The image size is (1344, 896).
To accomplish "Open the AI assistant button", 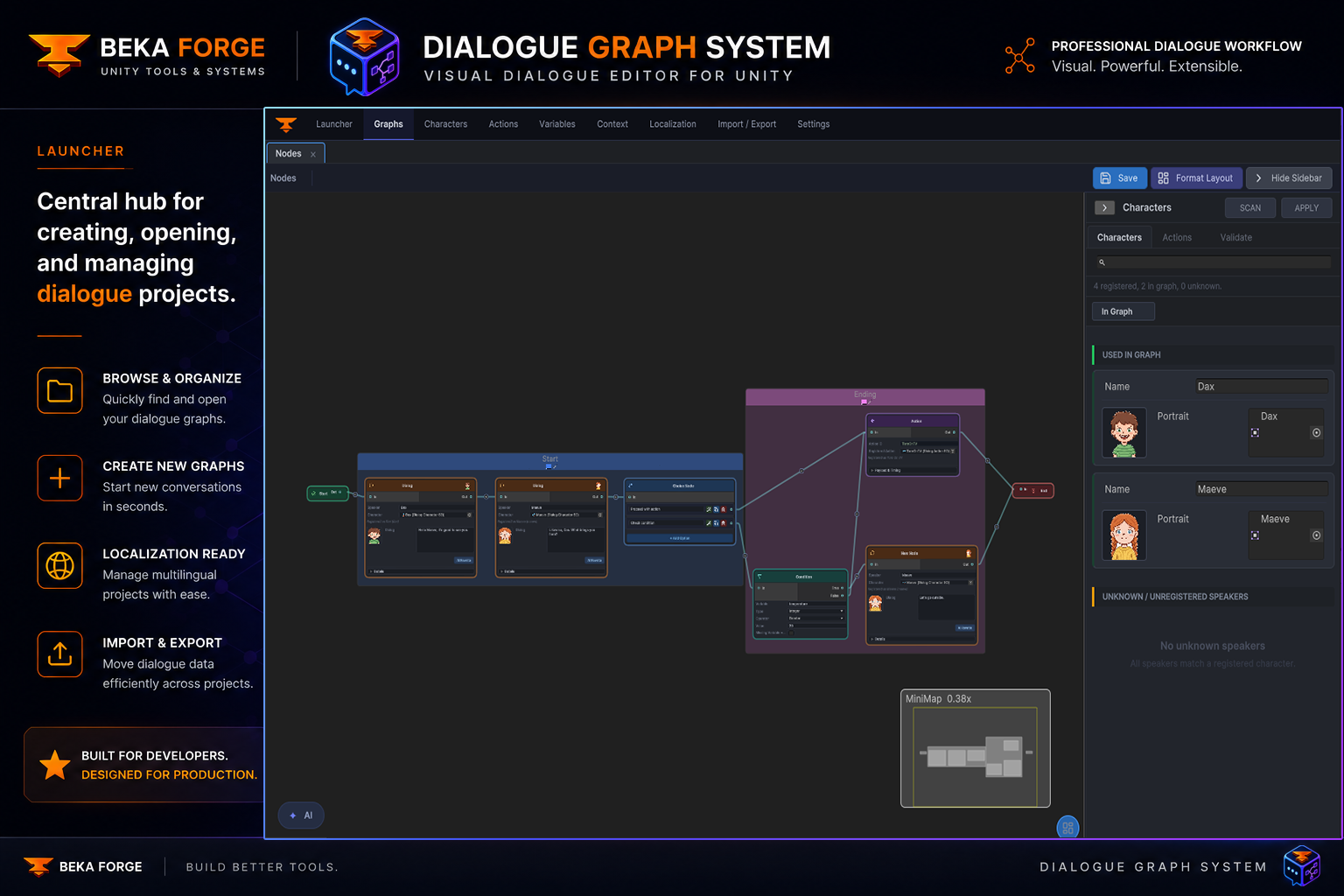I will (301, 815).
